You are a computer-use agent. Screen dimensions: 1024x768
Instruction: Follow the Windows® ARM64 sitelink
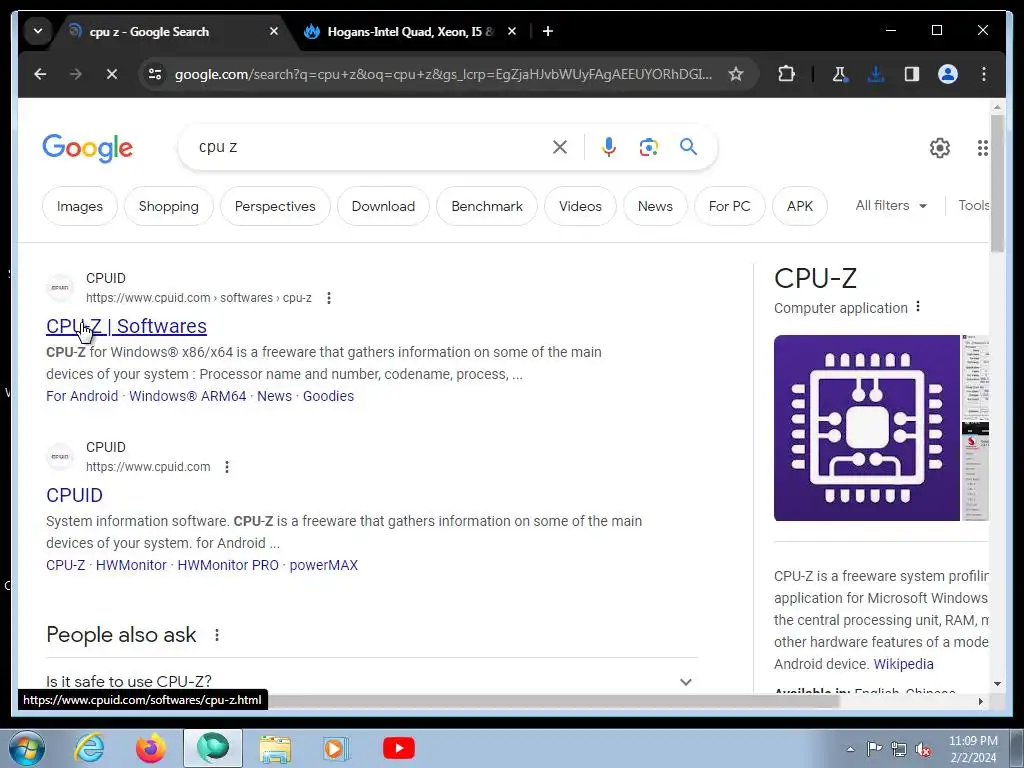click(x=187, y=396)
